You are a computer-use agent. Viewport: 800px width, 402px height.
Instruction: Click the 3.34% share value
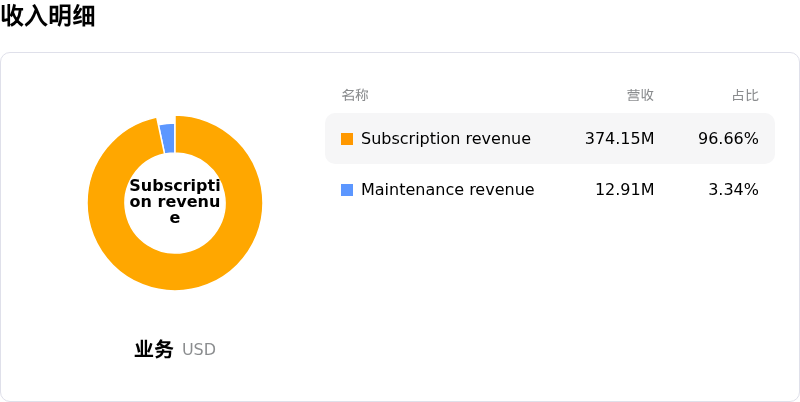(x=734, y=190)
